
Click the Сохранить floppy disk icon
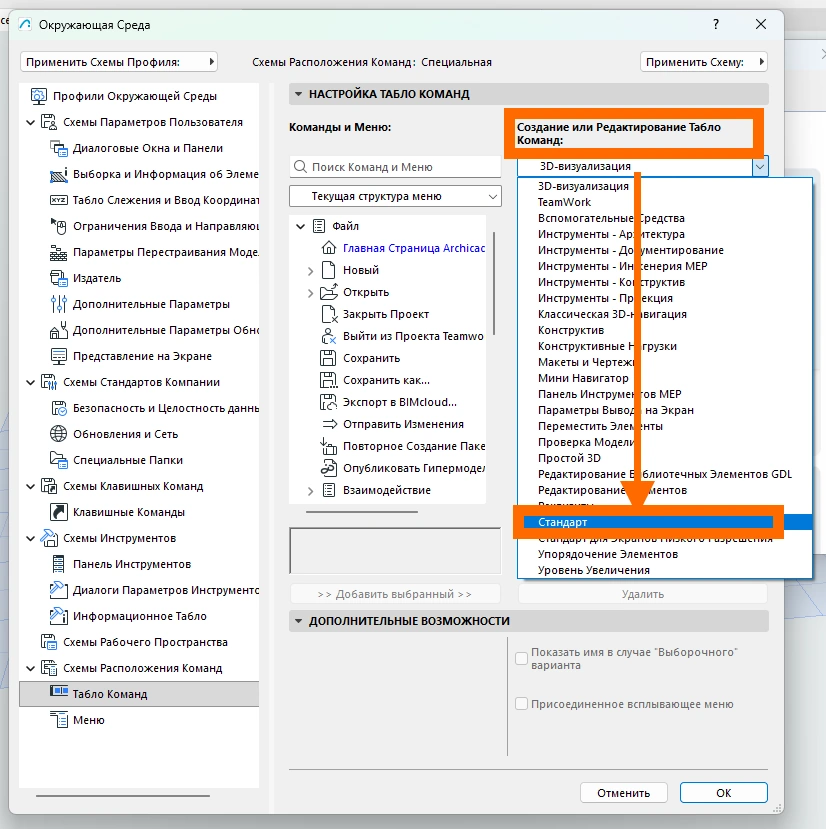coord(328,358)
